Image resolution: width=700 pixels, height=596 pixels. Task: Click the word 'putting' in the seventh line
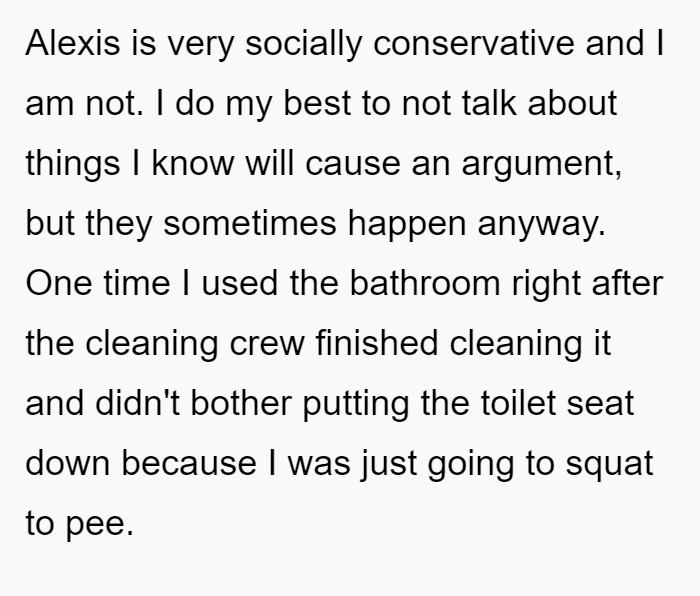point(356,404)
